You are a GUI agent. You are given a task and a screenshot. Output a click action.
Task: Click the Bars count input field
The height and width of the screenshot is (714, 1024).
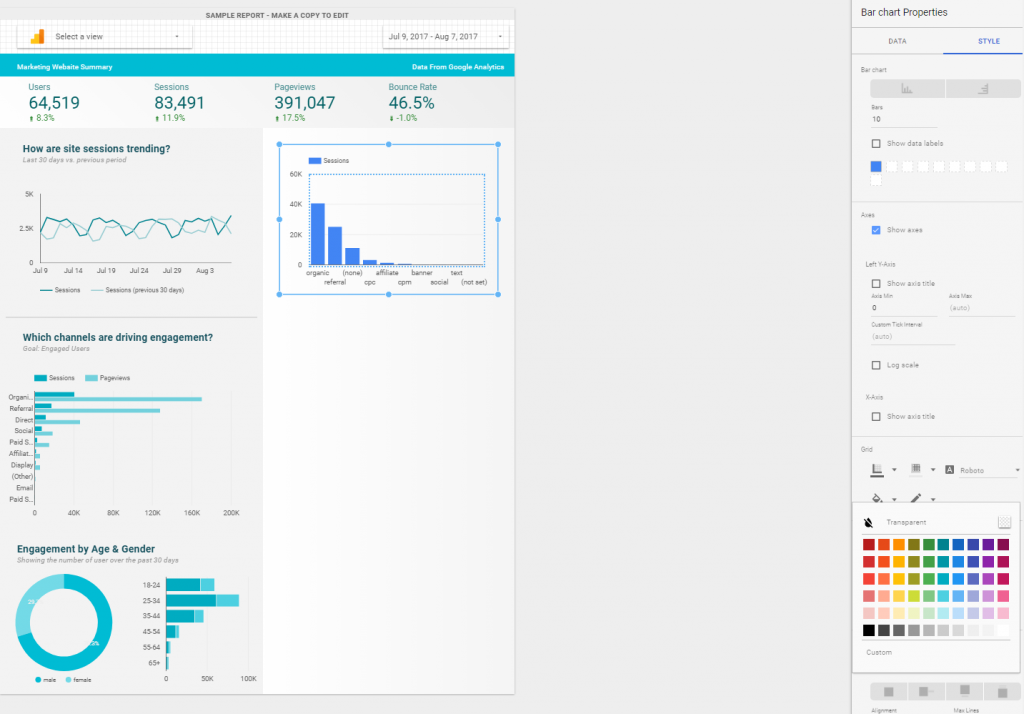903,119
